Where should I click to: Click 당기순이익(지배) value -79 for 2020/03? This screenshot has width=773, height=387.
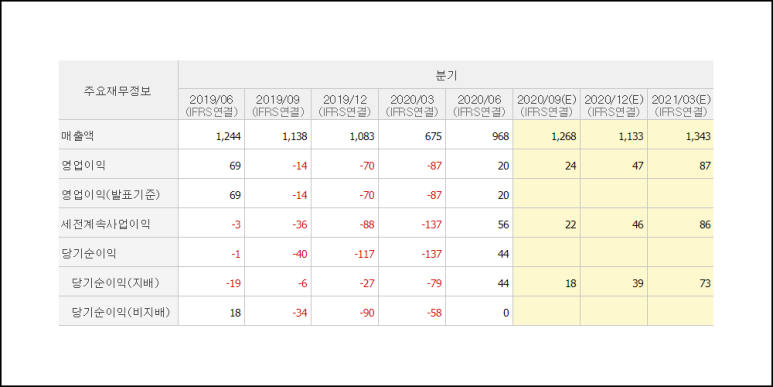click(433, 283)
